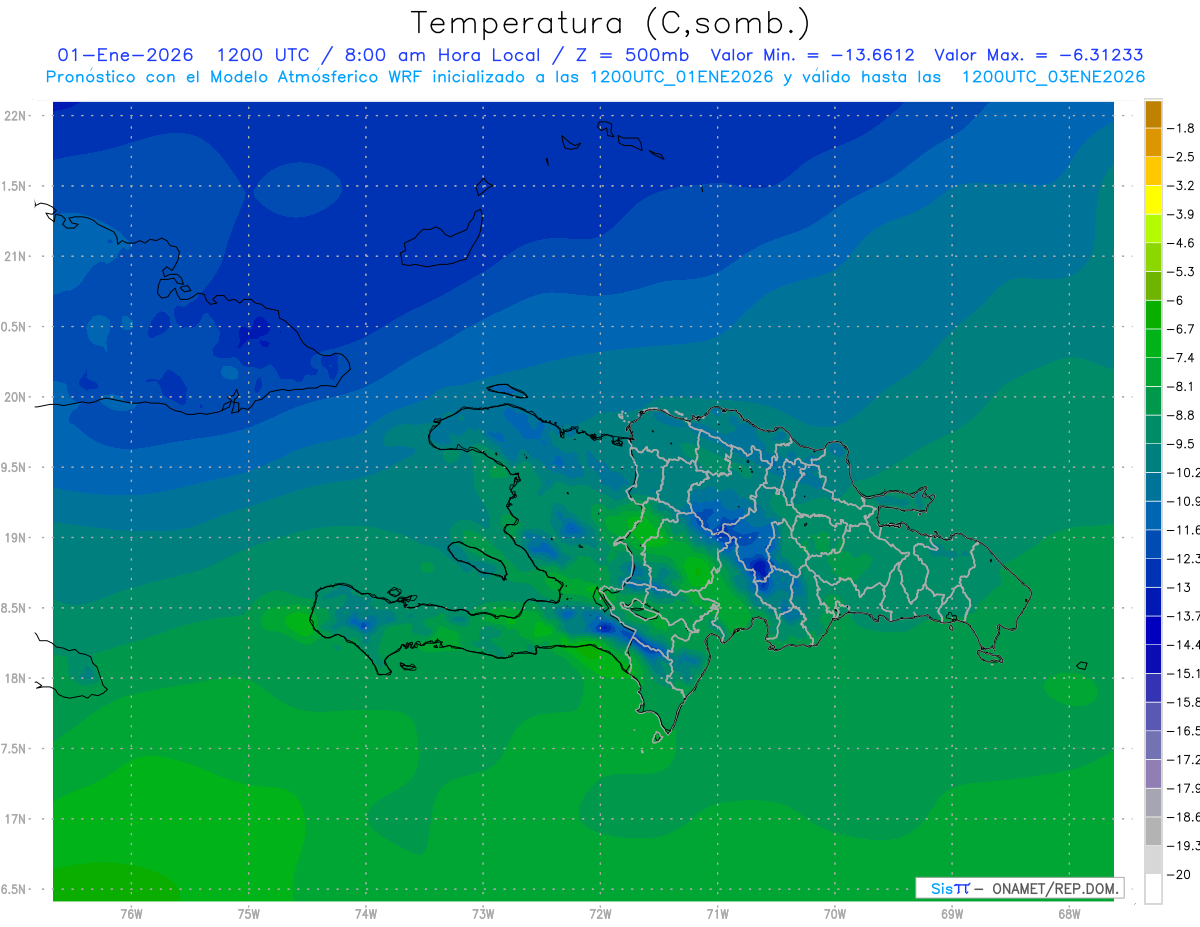Click the colorbar label "-18.6"
This screenshot has width=1200, height=927.
(1184, 817)
